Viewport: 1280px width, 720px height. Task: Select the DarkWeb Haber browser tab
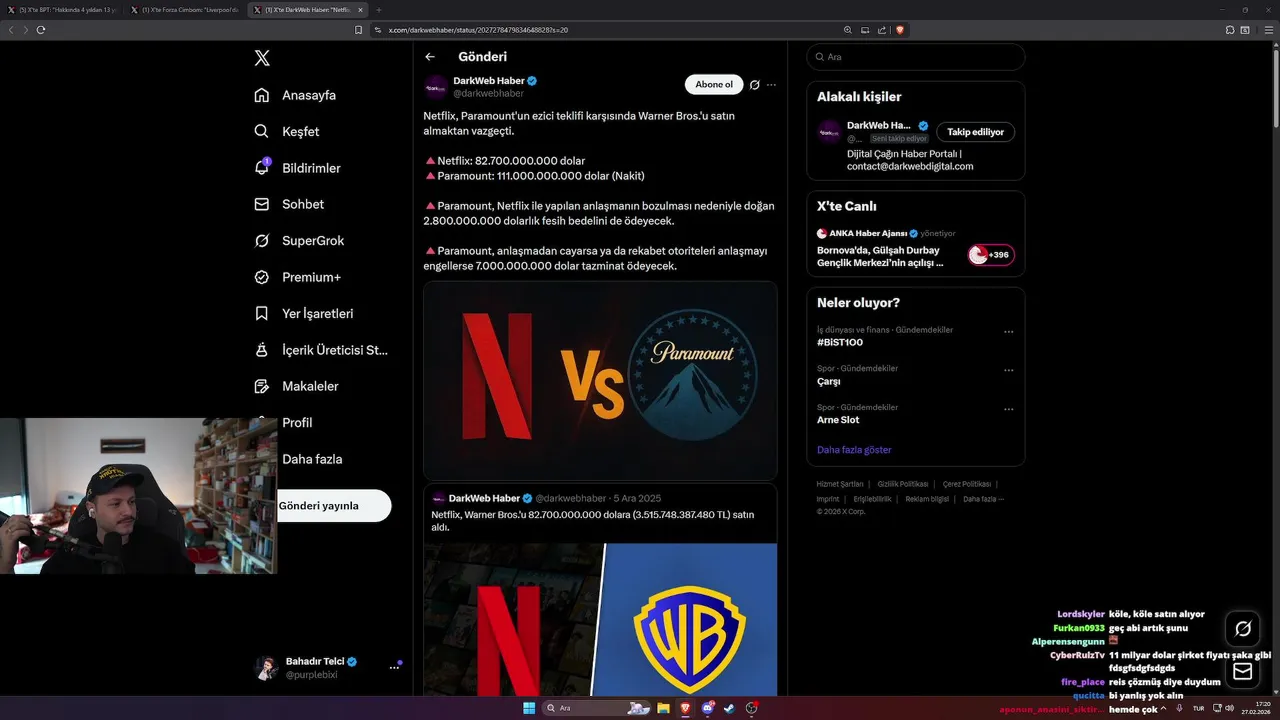coord(308,10)
